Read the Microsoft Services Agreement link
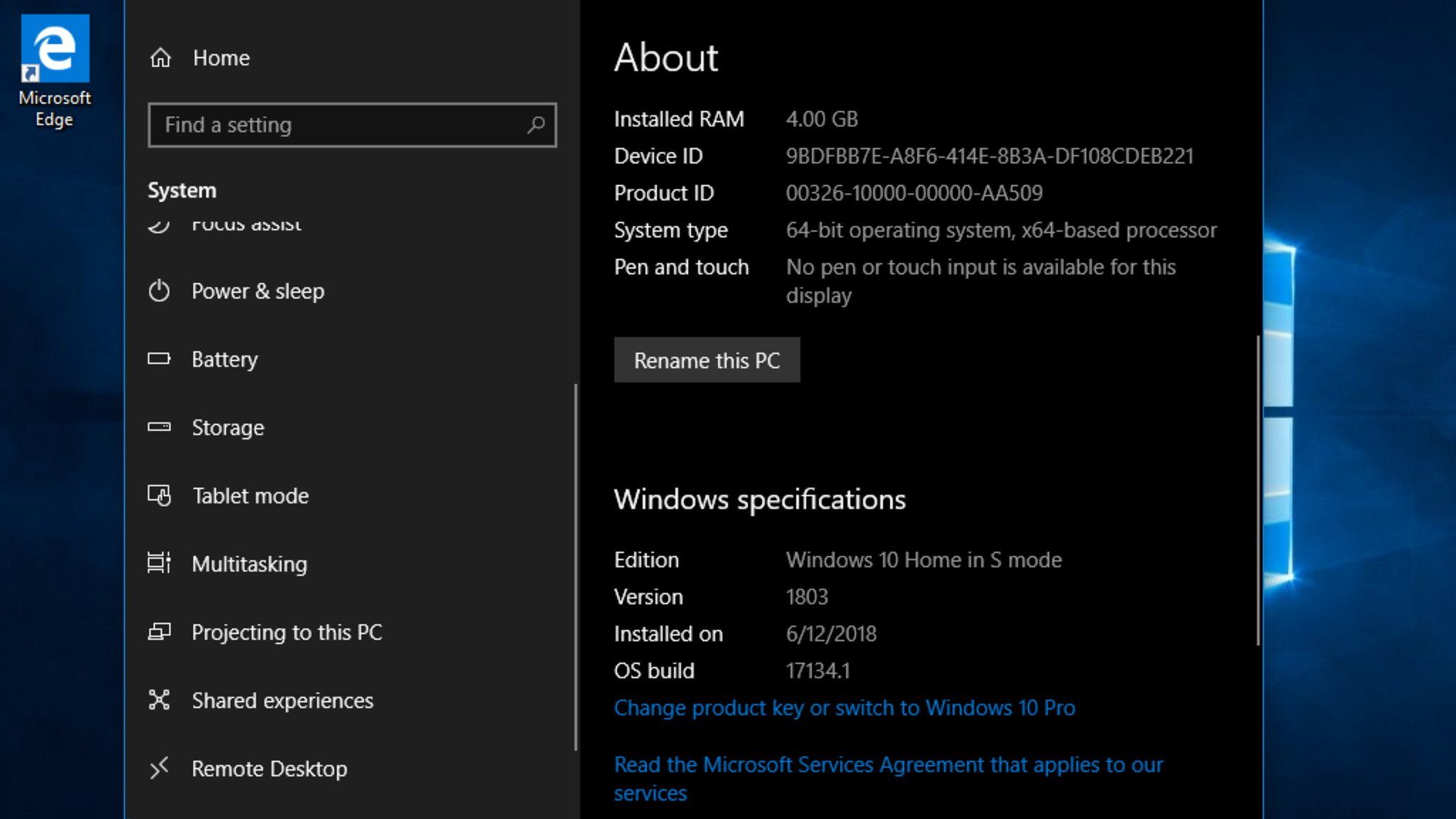1456x819 pixels. pos(888,765)
